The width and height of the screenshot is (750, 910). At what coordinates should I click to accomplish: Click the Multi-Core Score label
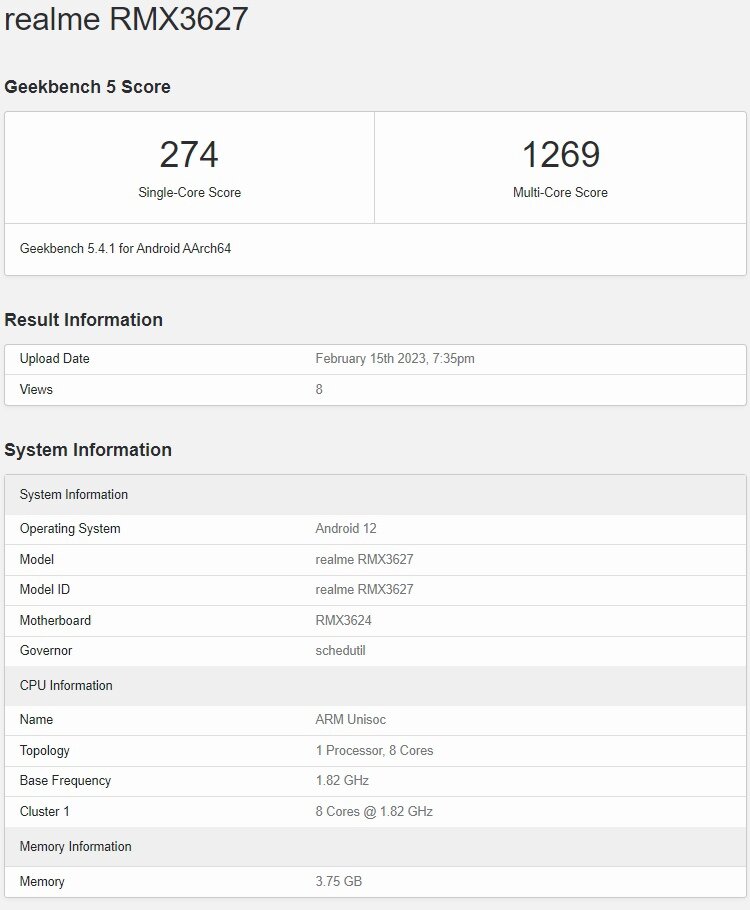(x=560, y=192)
